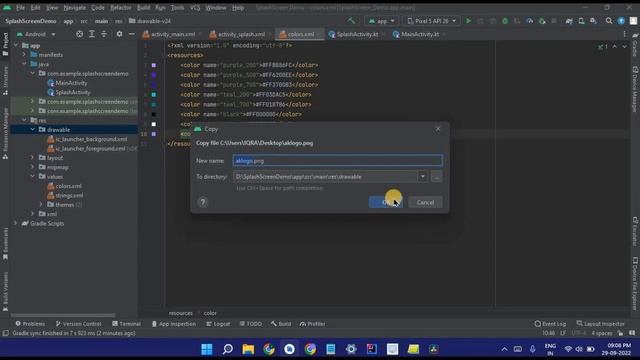The image size is (640, 360).
Task: Open the VCS menu
Action: pos(195,8)
